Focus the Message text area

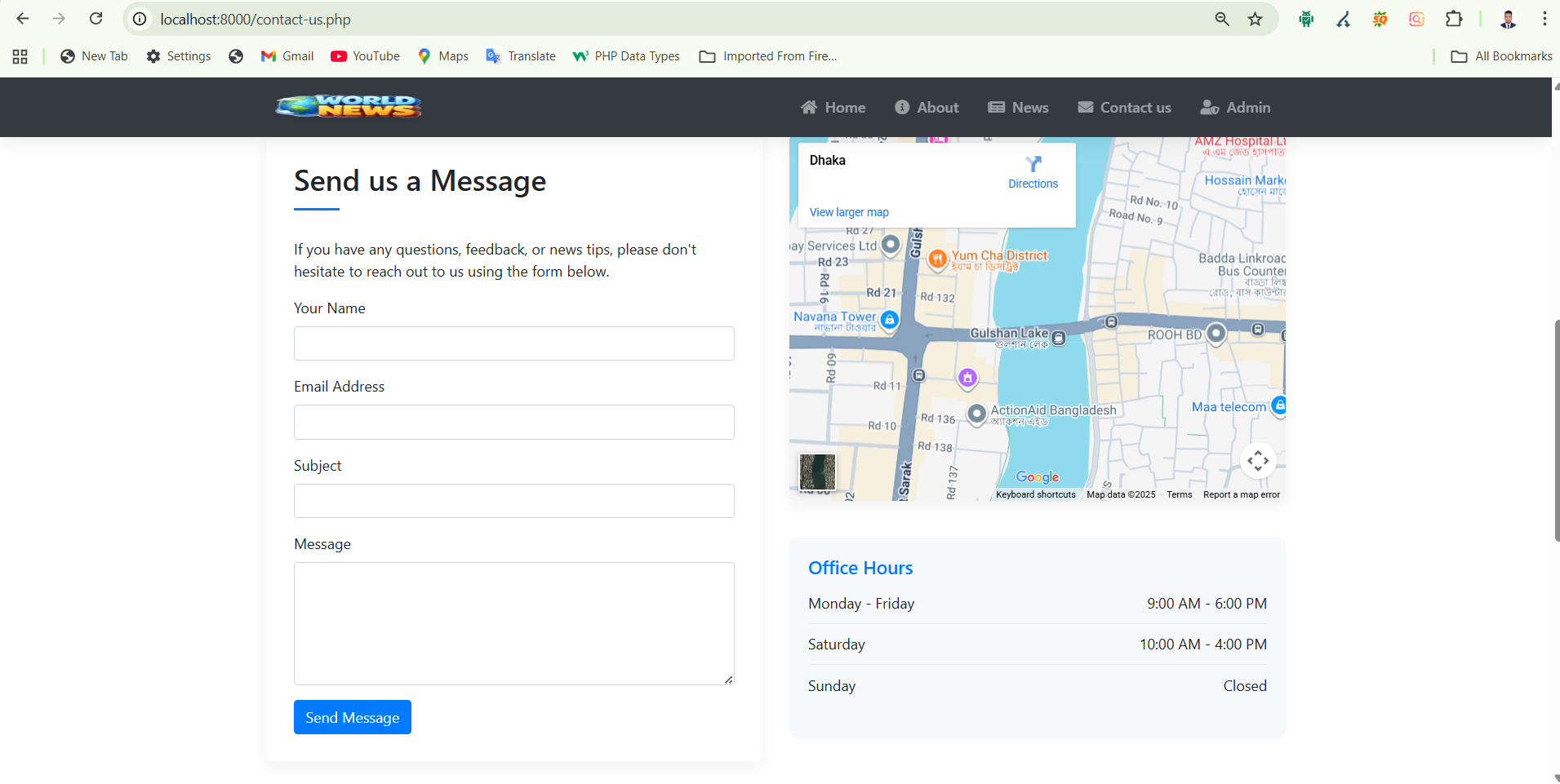point(513,623)
